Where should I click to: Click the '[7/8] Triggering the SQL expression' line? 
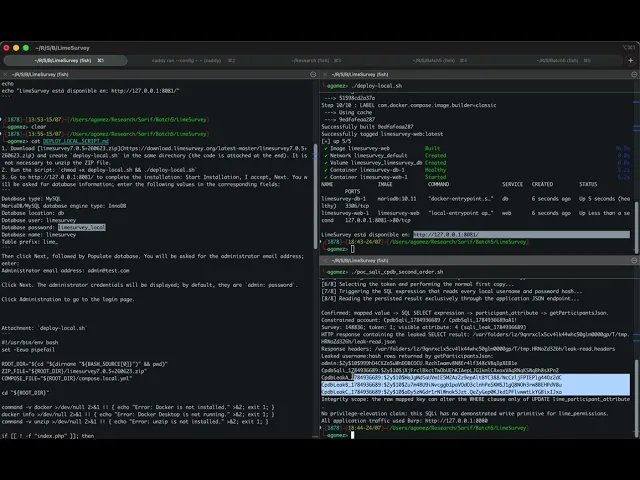click(x=452, y=291)
